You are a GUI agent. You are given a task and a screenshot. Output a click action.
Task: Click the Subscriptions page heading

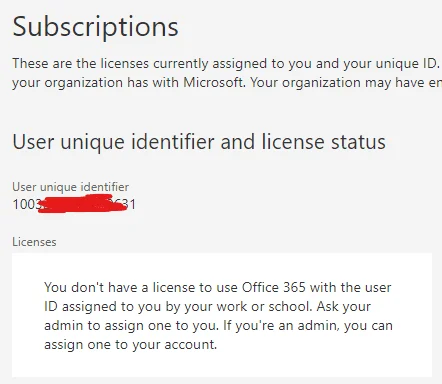coord(95,27)
